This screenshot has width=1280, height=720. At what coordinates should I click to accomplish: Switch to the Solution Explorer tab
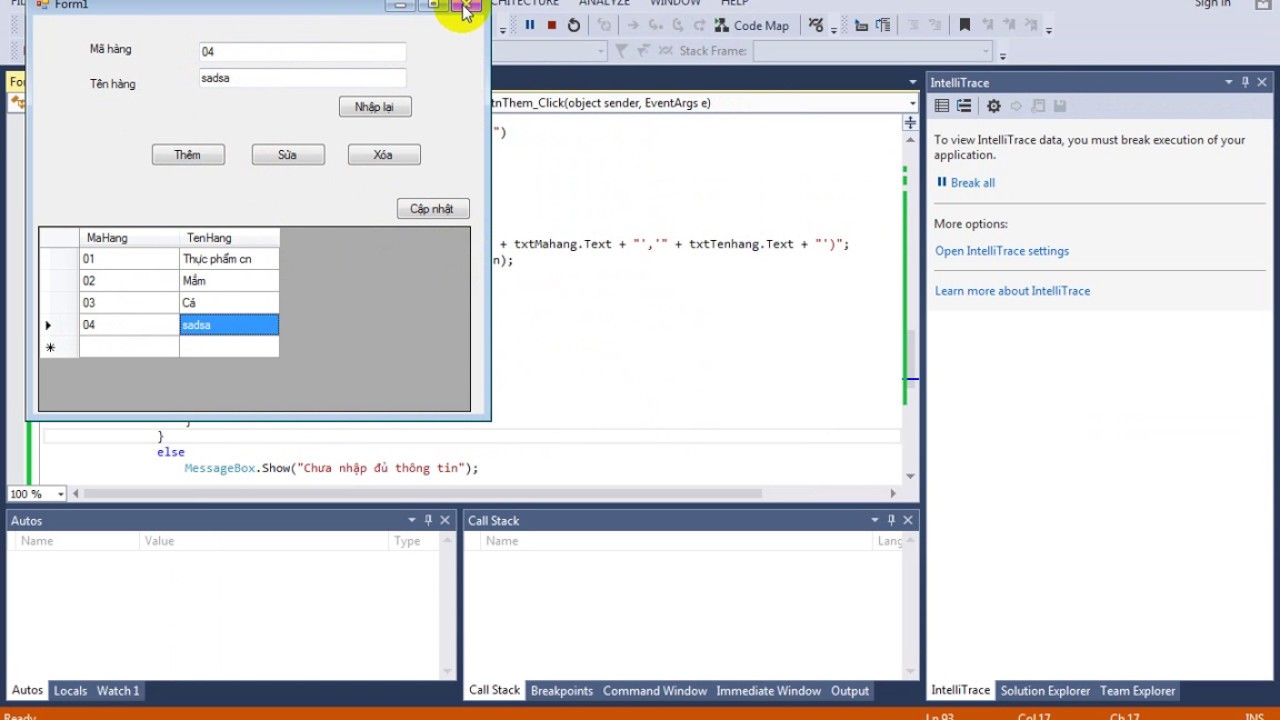1045,690
